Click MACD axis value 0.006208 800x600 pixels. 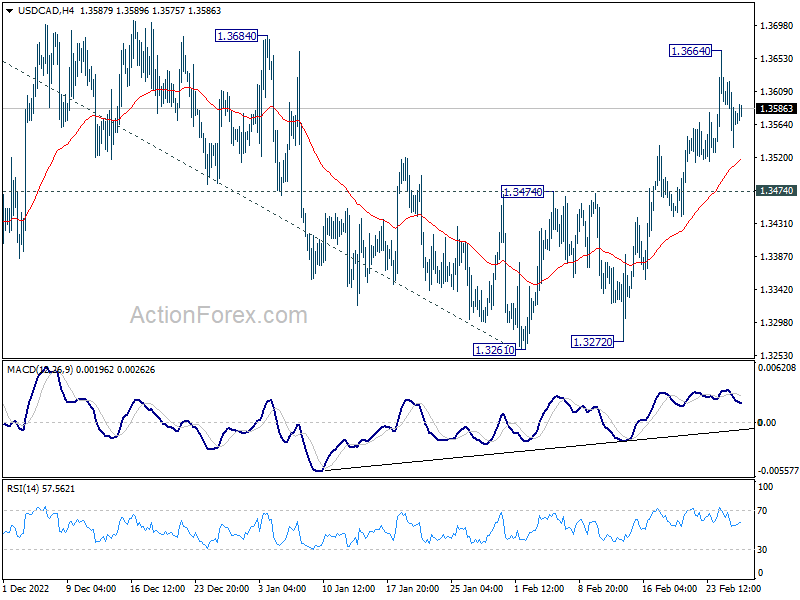point(777,368)
